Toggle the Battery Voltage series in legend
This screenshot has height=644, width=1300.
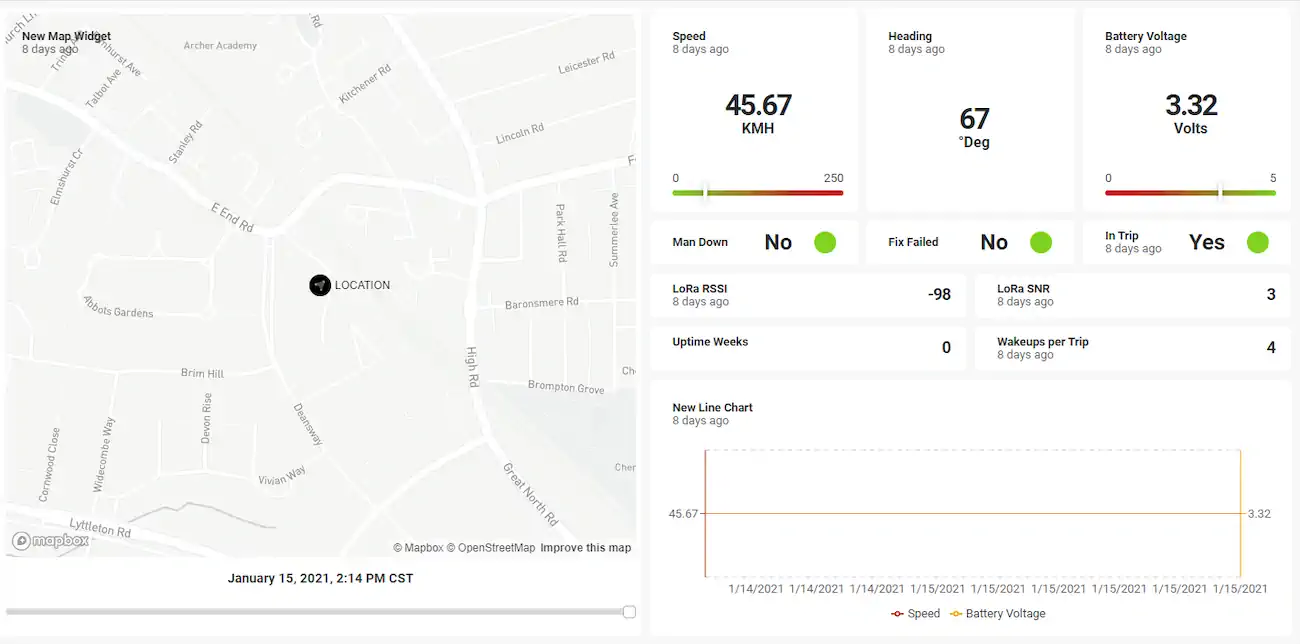click(x=998, y=613)
